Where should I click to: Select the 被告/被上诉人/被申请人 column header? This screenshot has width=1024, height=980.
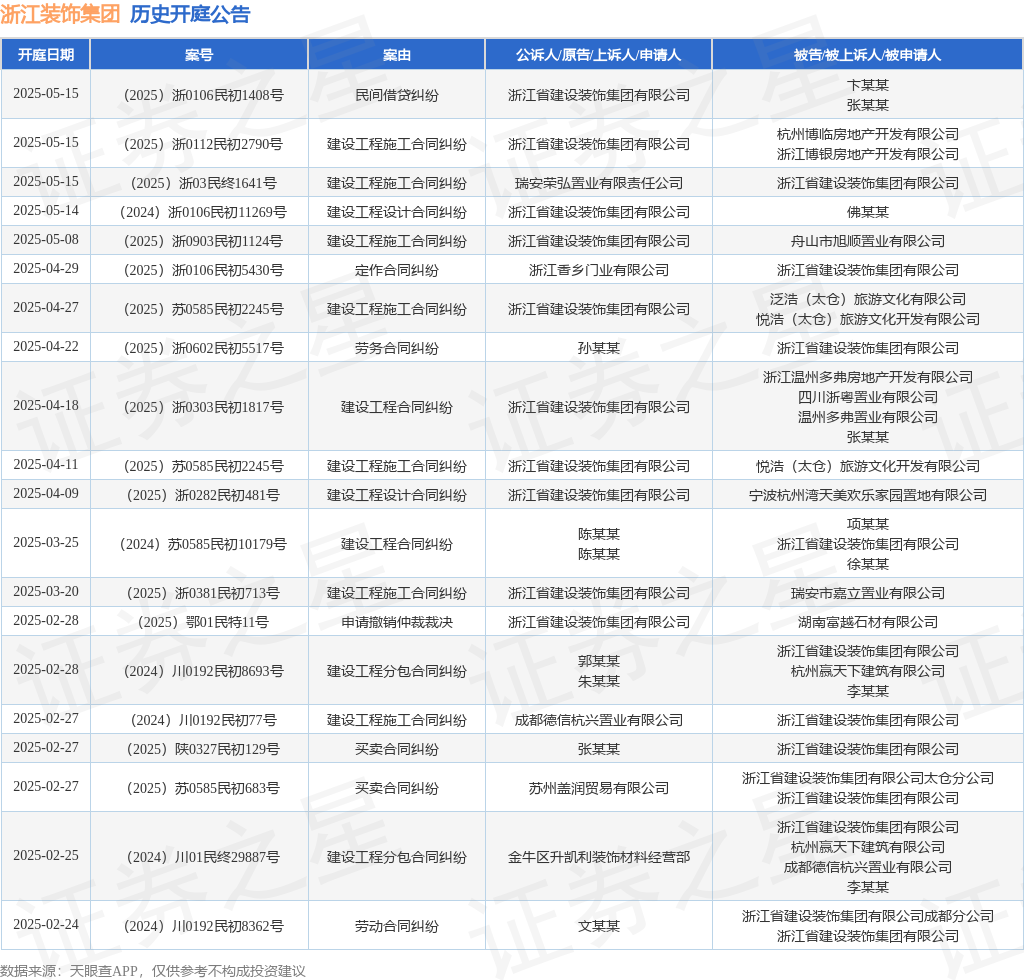pos(867,55)
